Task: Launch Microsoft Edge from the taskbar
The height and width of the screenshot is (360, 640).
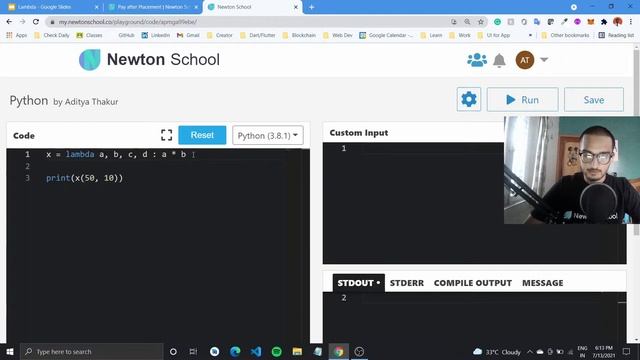Action: click(235, 351)
